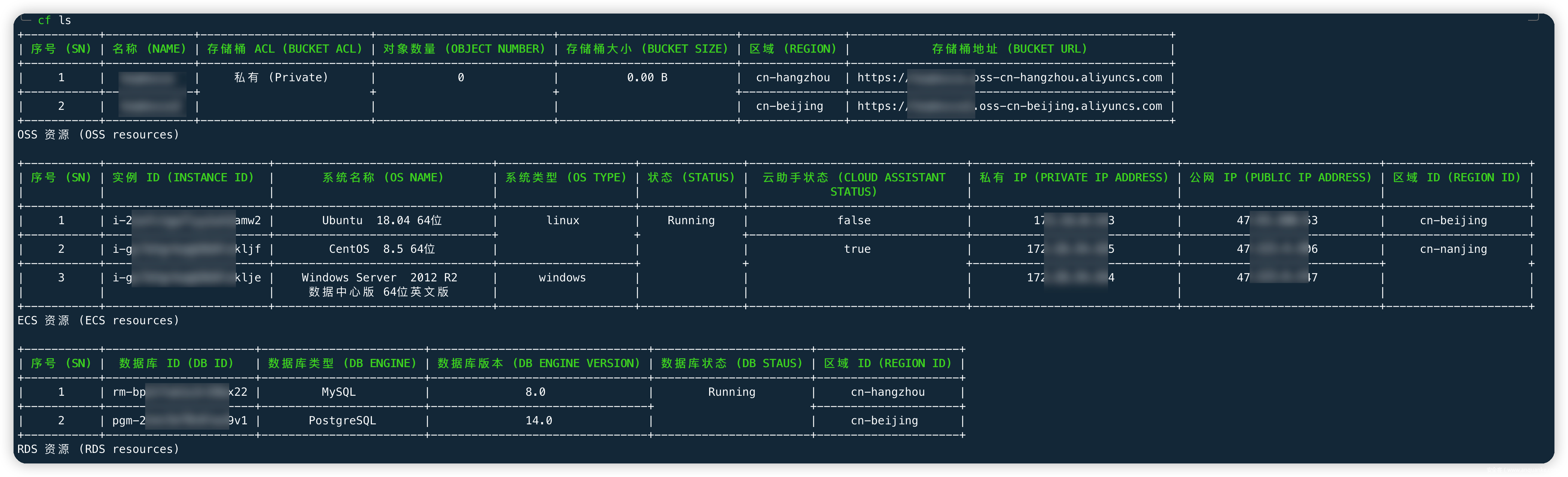The height and width of the screenshot is (477, 1568).
Task: Click the ECS 'Running' status cell
Action: point(691,221)
